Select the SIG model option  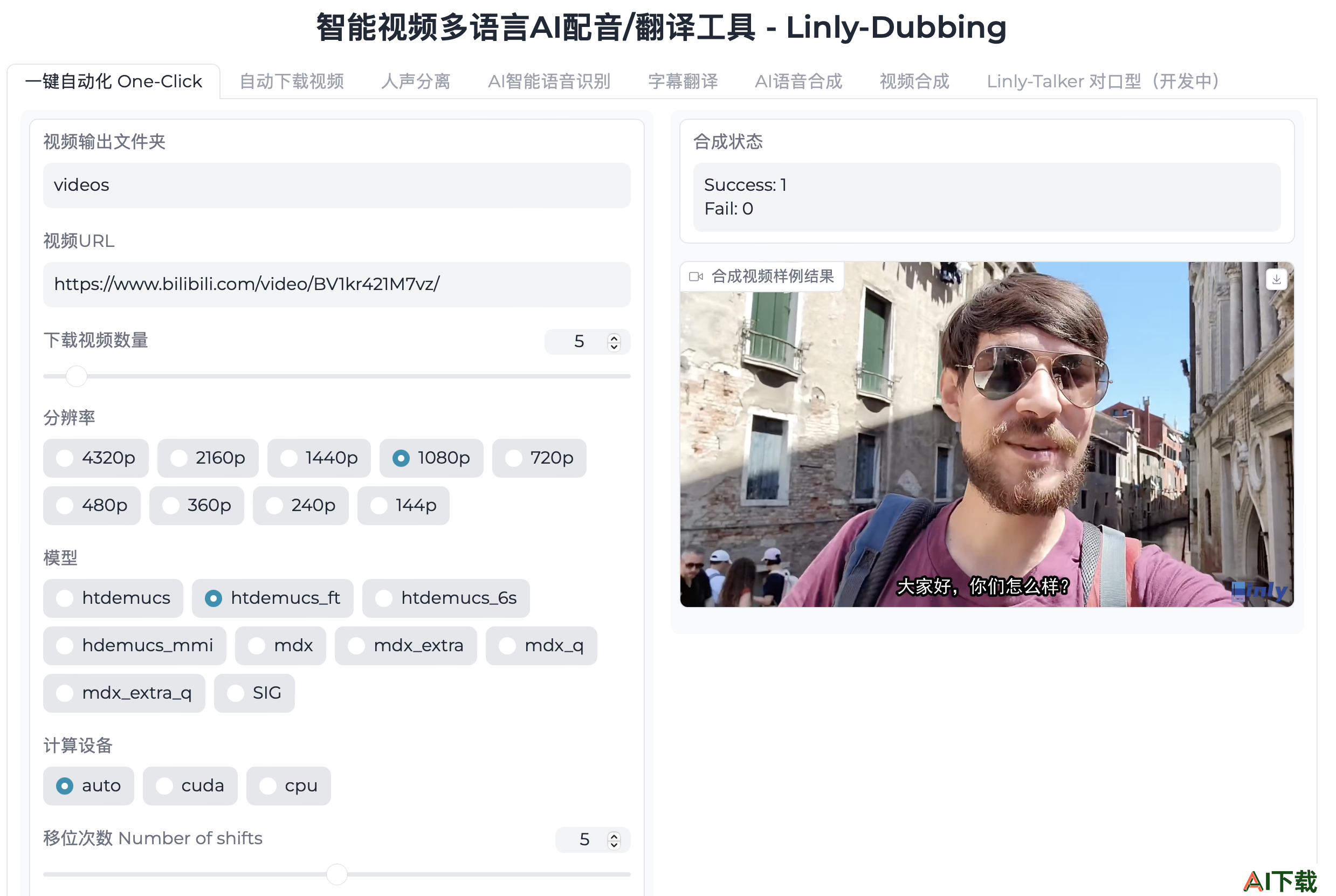[x=254, y=693]
